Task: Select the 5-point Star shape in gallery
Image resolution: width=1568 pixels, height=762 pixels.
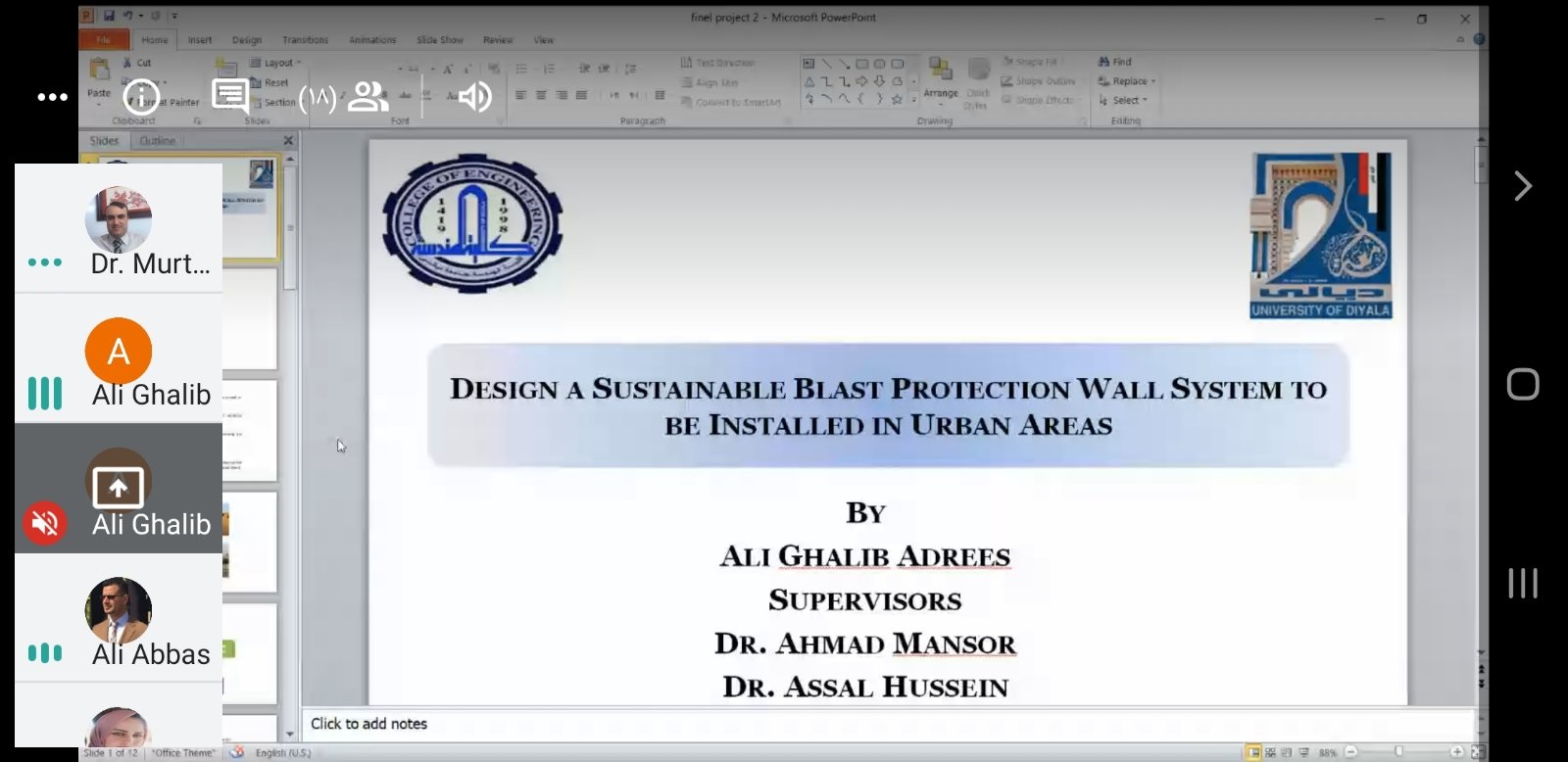Action: [x=896, y=99]
